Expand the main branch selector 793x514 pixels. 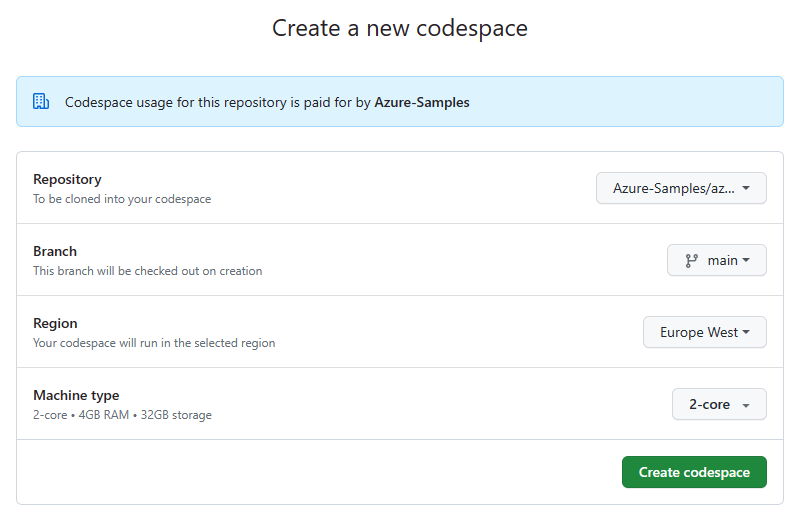pyautogui.click(x=716, y=260)
